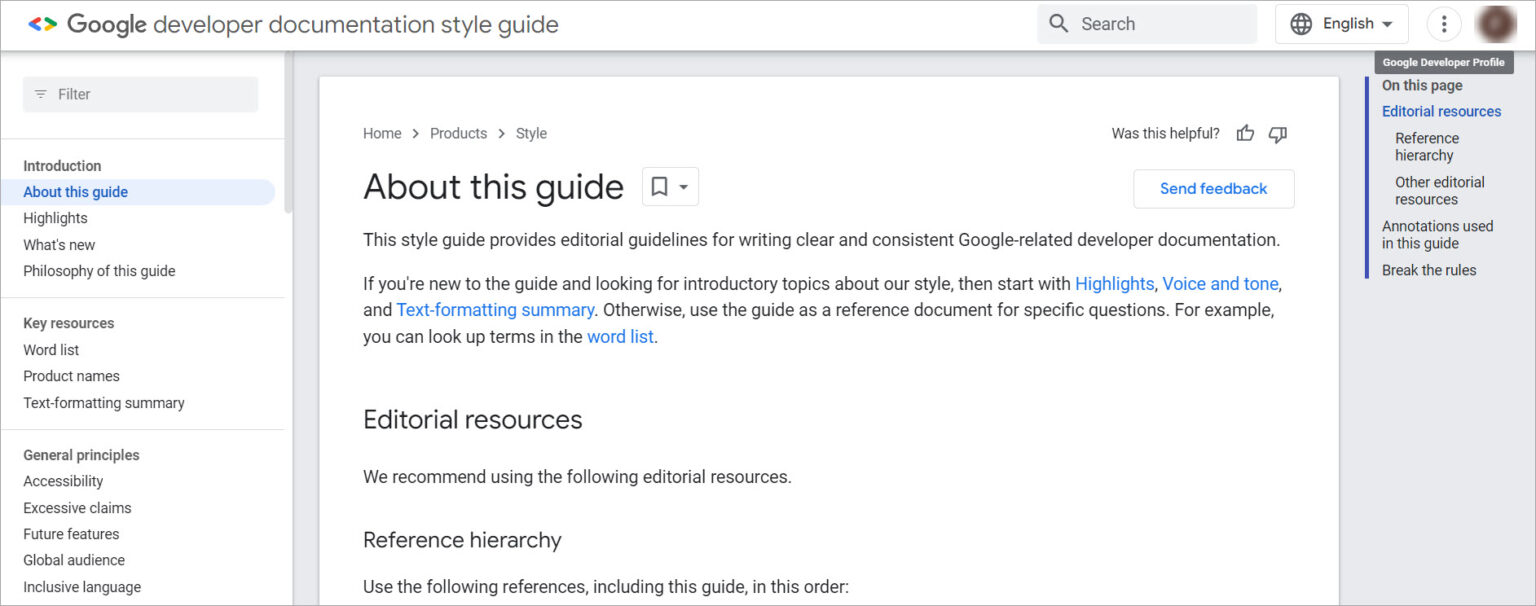Open the 'What's new' section in the sidebar
The height and width of the screenshot is (606, 1536).
pos(58,244)
